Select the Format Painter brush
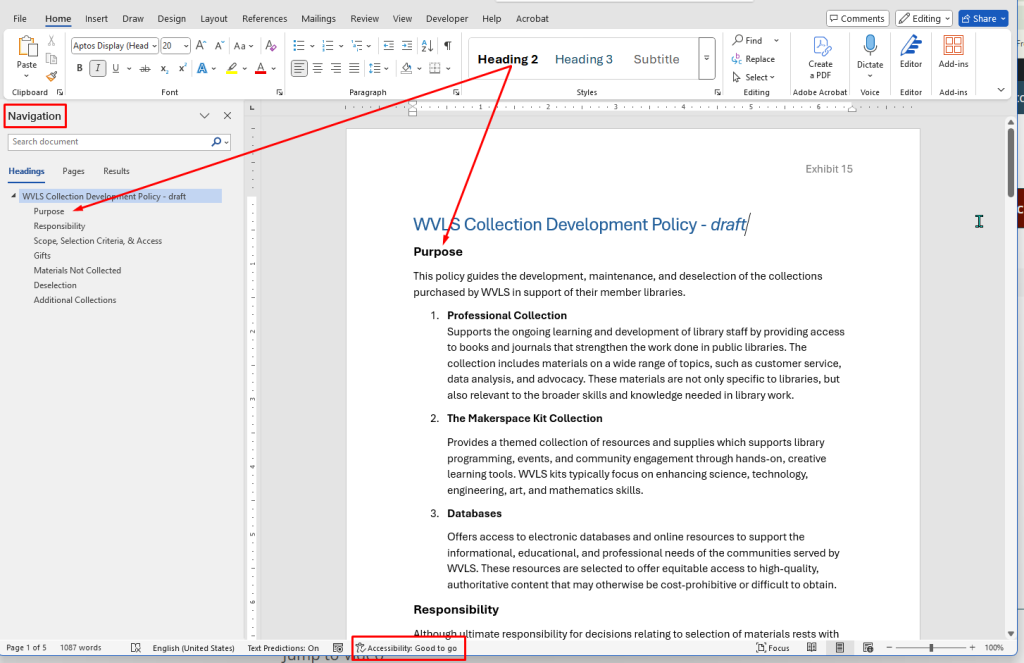 52,76
